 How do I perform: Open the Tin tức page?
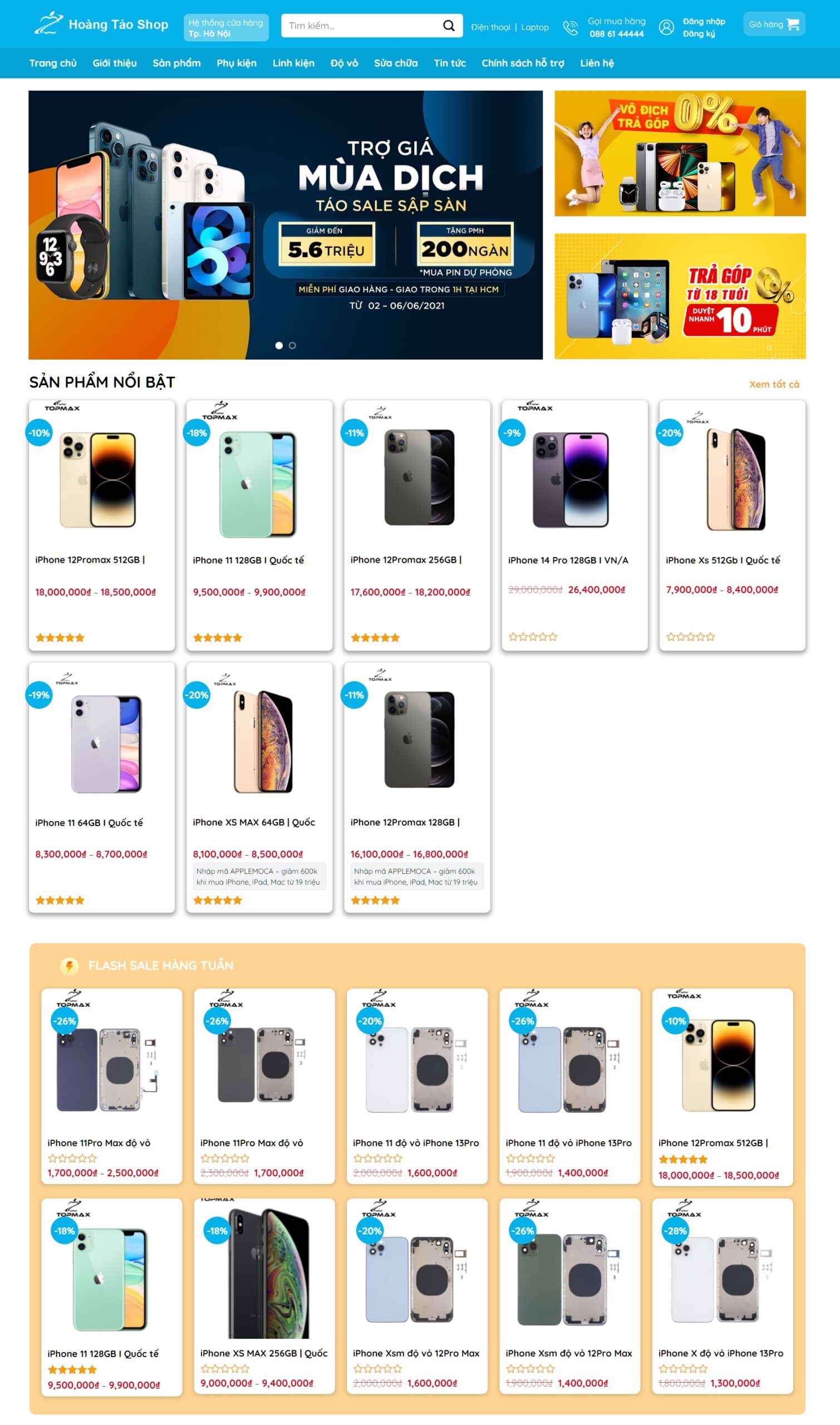click(449, 63)
